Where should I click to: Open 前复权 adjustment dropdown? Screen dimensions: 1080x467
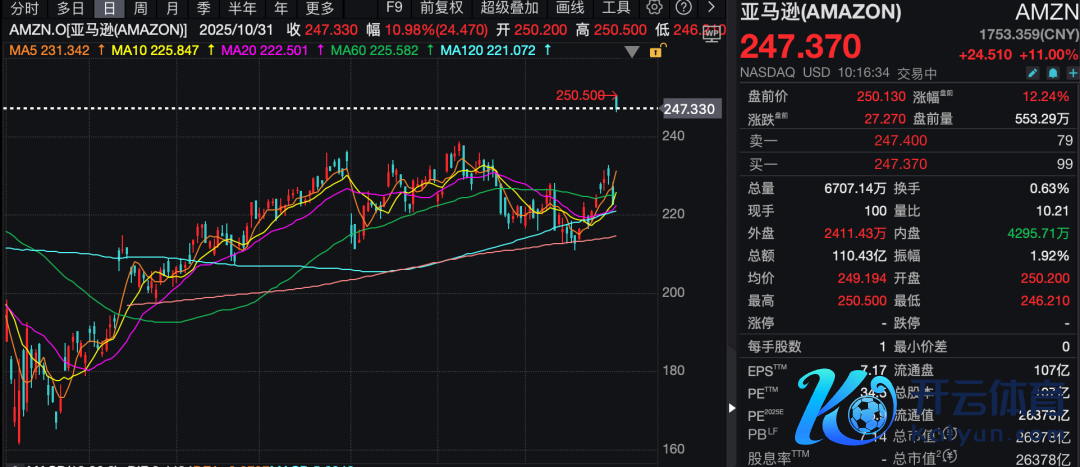click(442, 8)
